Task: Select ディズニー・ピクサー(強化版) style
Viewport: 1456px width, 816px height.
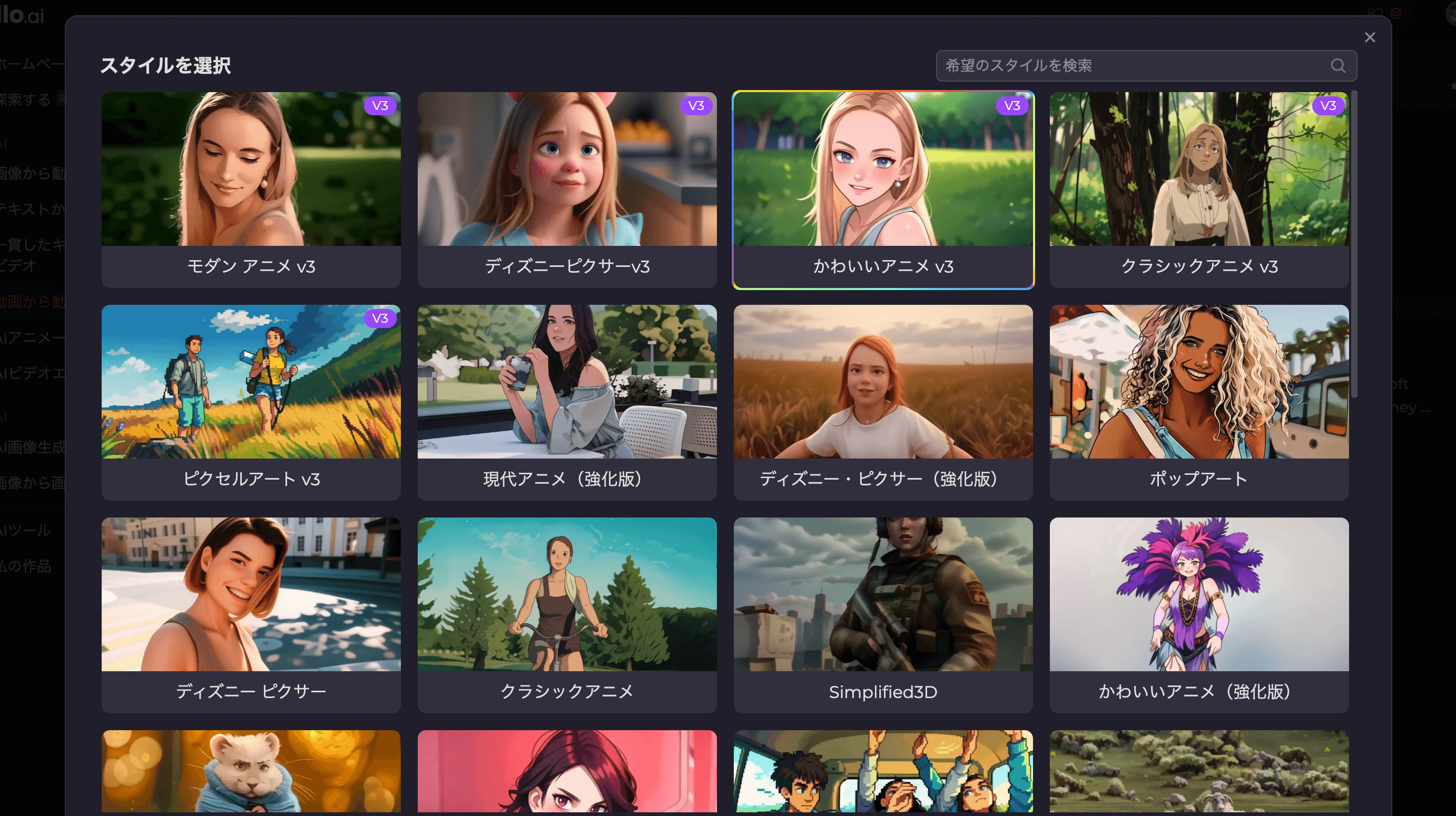Action: pyautogui.click(x=883, y=402)
